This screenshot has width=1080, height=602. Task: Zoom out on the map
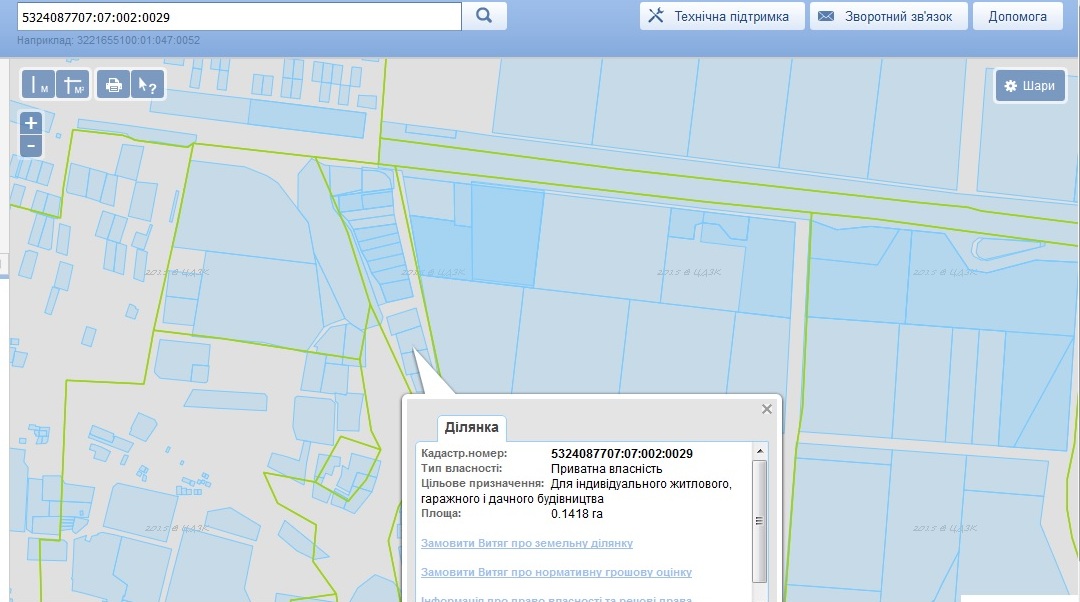click(x=30, y=146)
